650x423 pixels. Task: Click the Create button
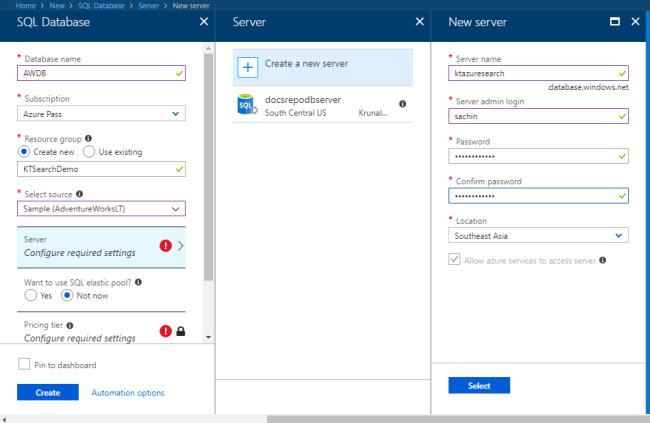pos(48,392)
